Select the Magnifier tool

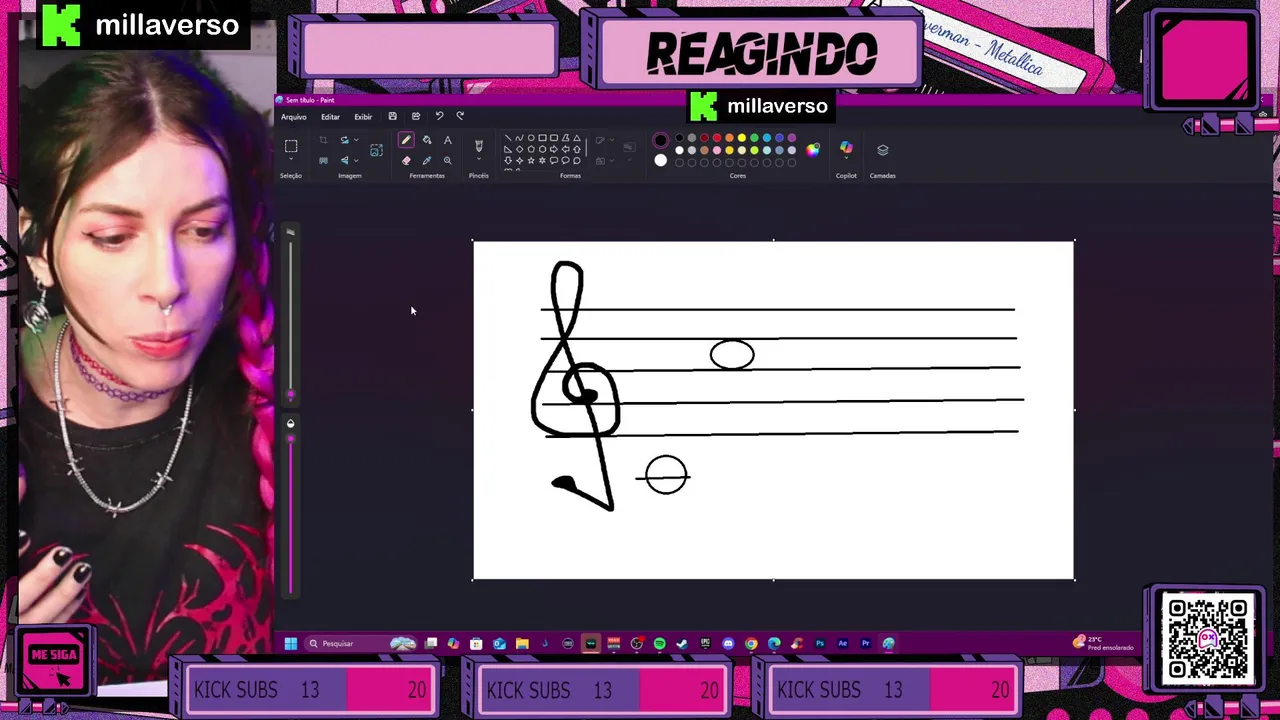(448, 161)
